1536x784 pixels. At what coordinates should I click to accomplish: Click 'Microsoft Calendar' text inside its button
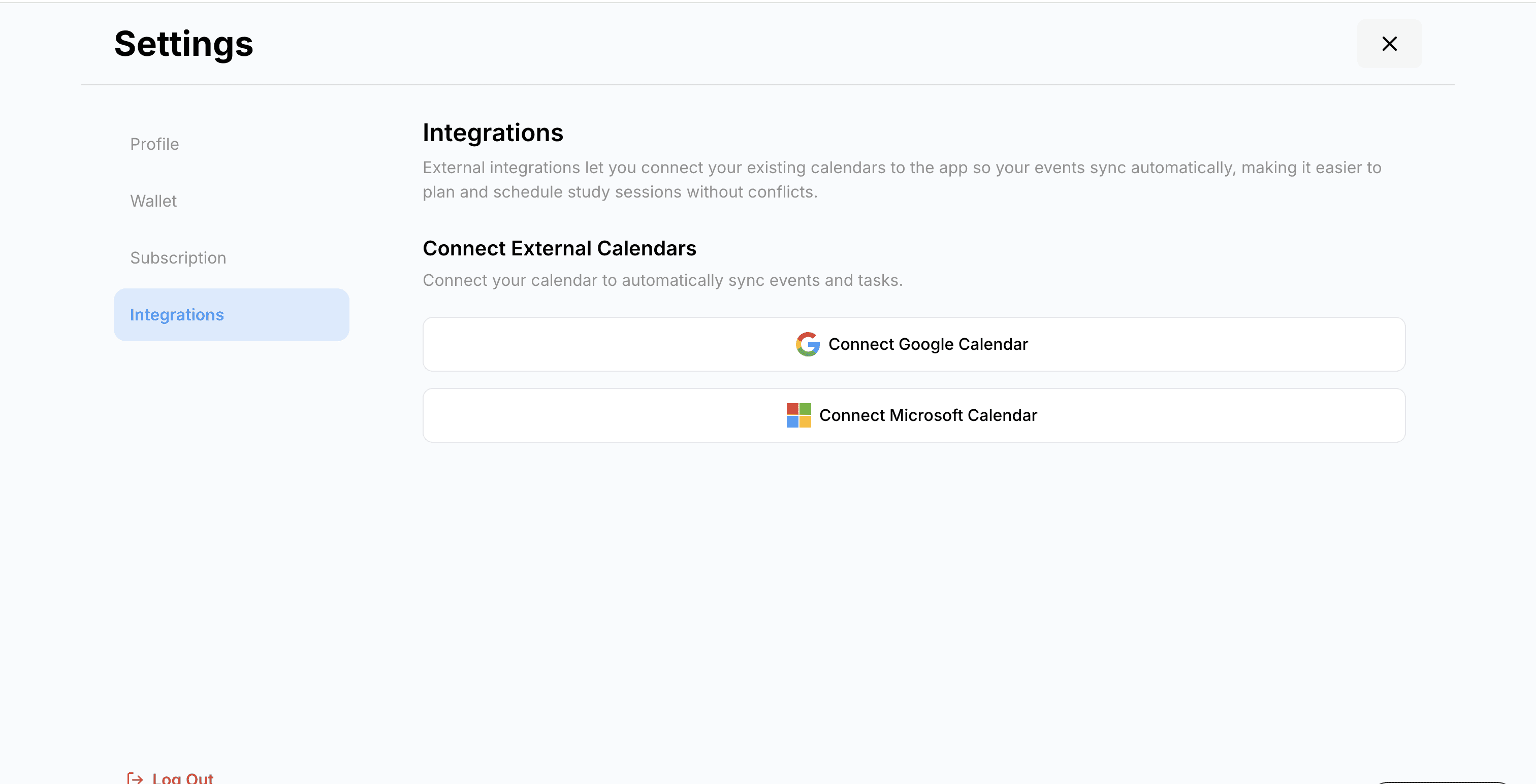[x=963, y=415]
